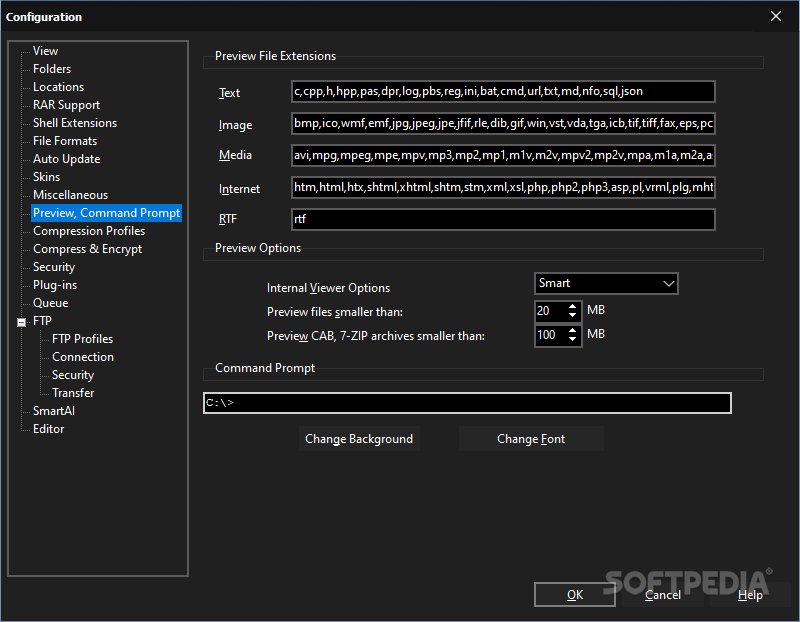Edit CAB, 7-ZIP archive size value 100
This screenshot has height=622, width=800.
tap(550, 335)
